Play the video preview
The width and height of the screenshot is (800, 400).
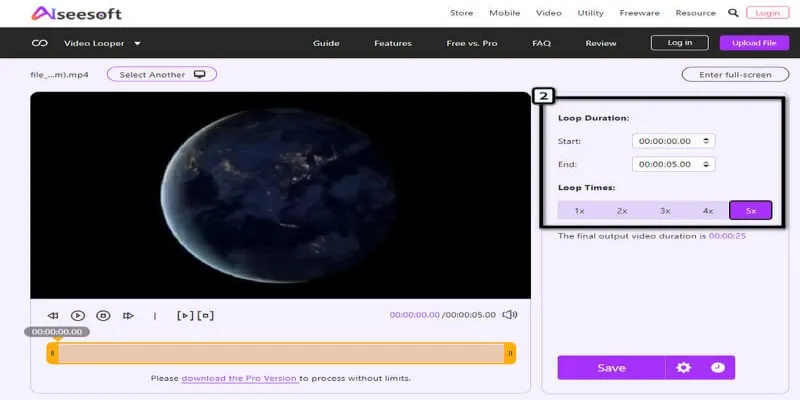pos(78,316)
